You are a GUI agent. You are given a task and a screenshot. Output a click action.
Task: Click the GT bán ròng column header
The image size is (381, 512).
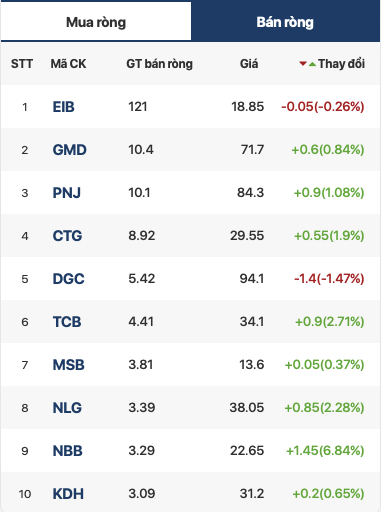[x=159, y=64]
